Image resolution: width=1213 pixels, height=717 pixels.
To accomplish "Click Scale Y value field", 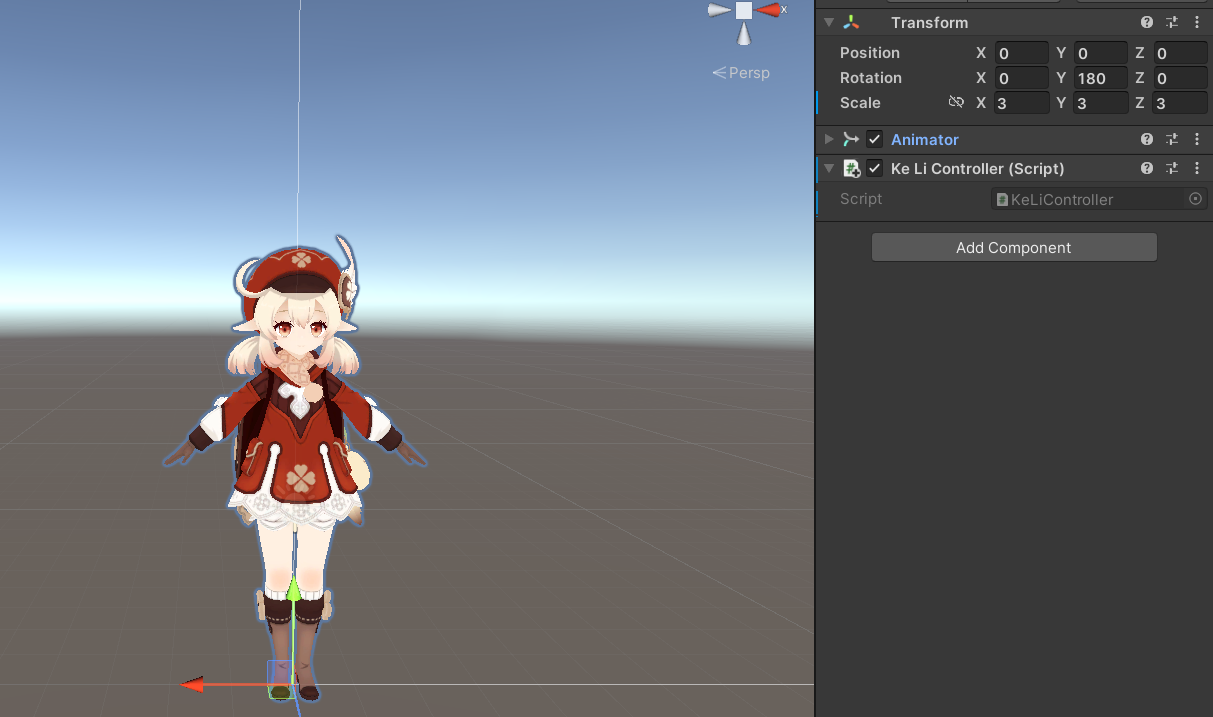I will point(1100,103).
